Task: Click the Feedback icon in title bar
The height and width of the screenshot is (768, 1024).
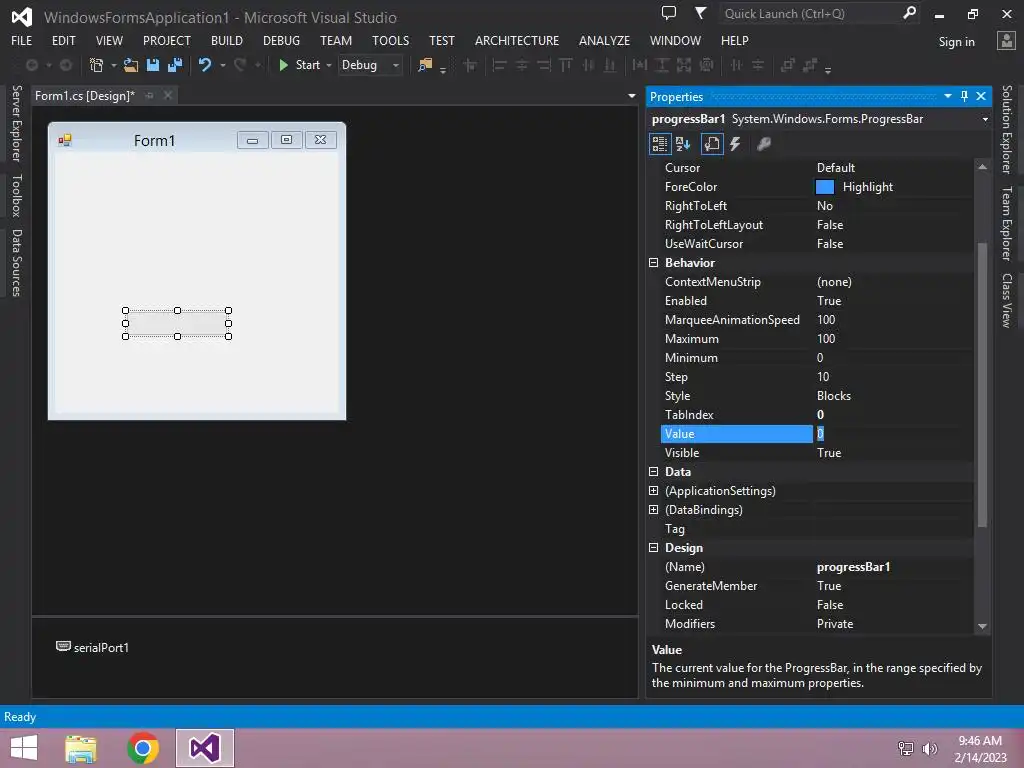Action: pyautogui.click(x=668, y=13)
